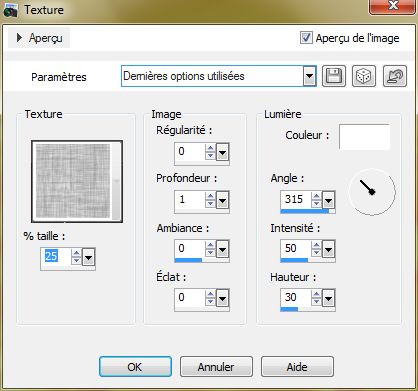This screenshot has width=418, height=391.
Task: Close the Texture dialog window
Action: [393, 6]
